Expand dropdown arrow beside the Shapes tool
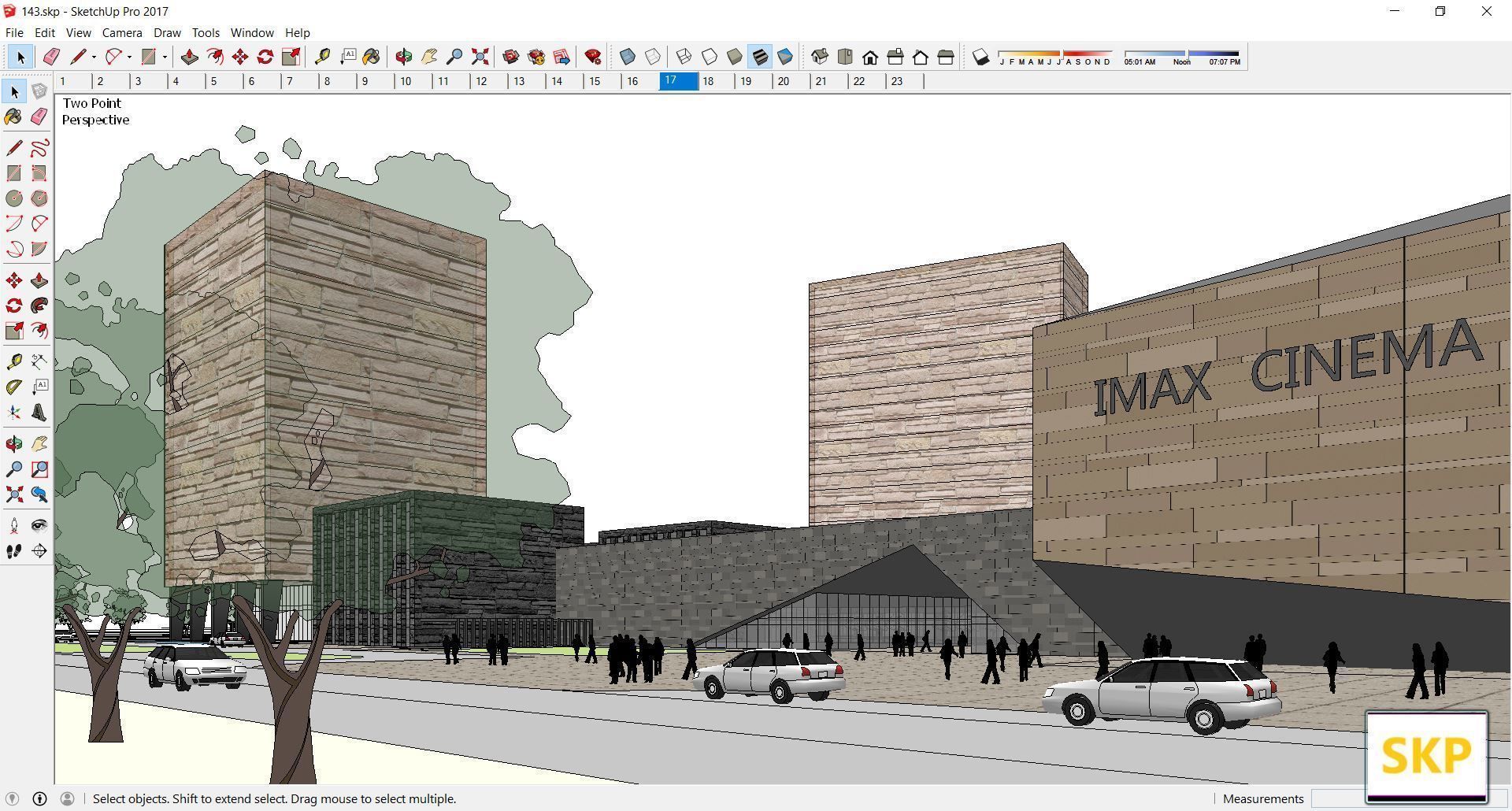This screenshot has width=1512, height=811. (165, 57)
